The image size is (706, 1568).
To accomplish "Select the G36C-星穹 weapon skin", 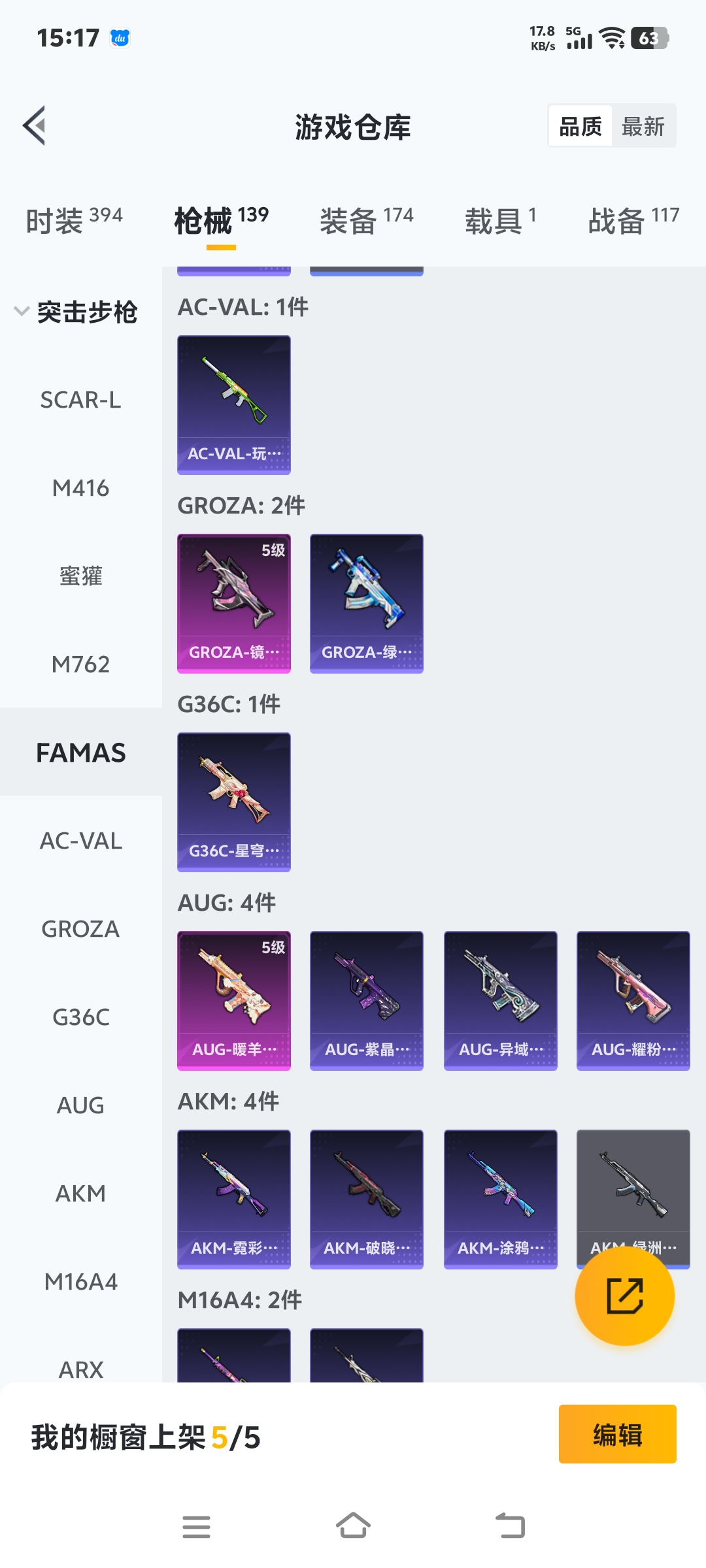I will pos(234,802).
